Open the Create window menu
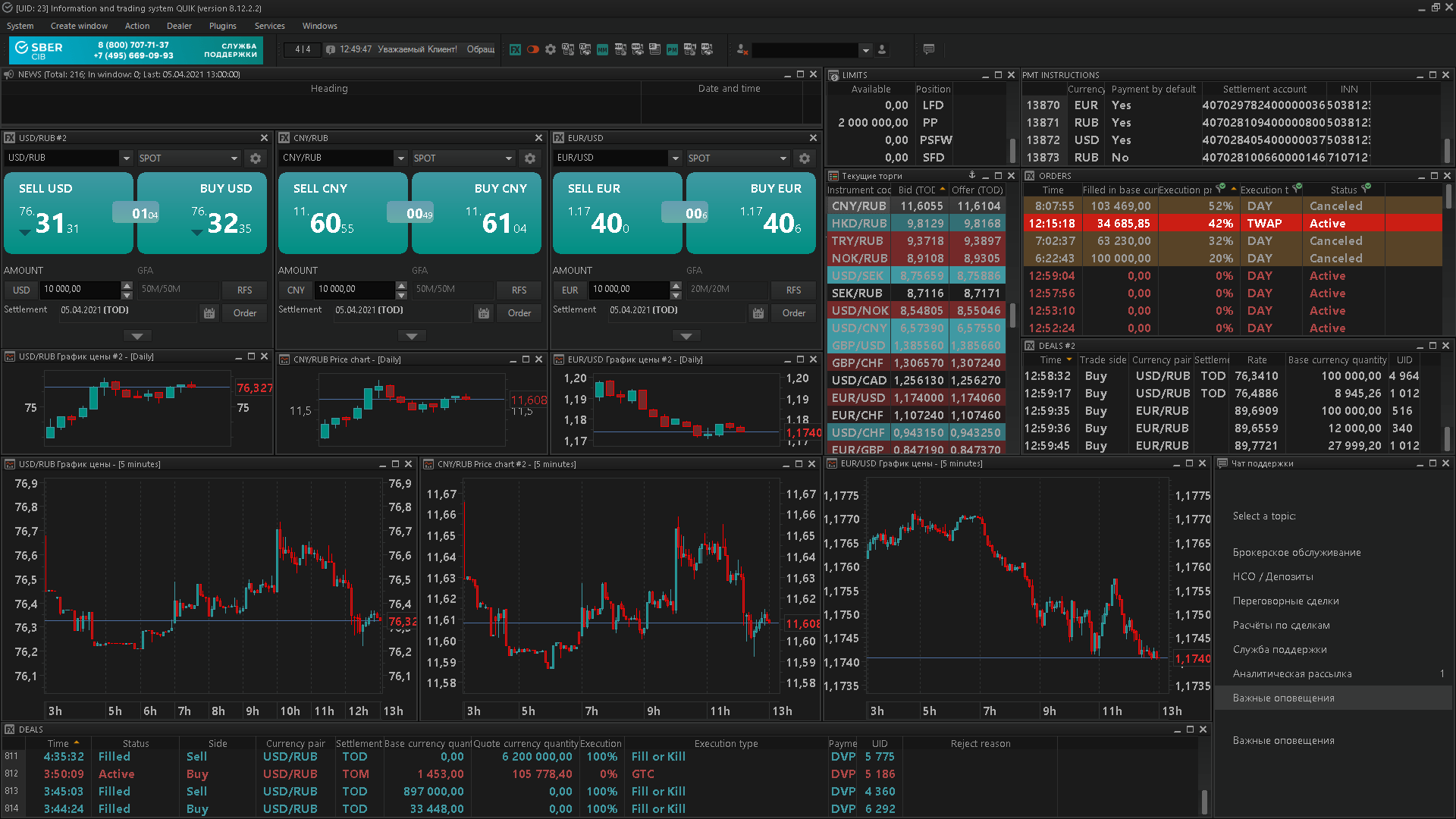The width and height of the screenshot is (1456, 819). [x=79, y=26]
